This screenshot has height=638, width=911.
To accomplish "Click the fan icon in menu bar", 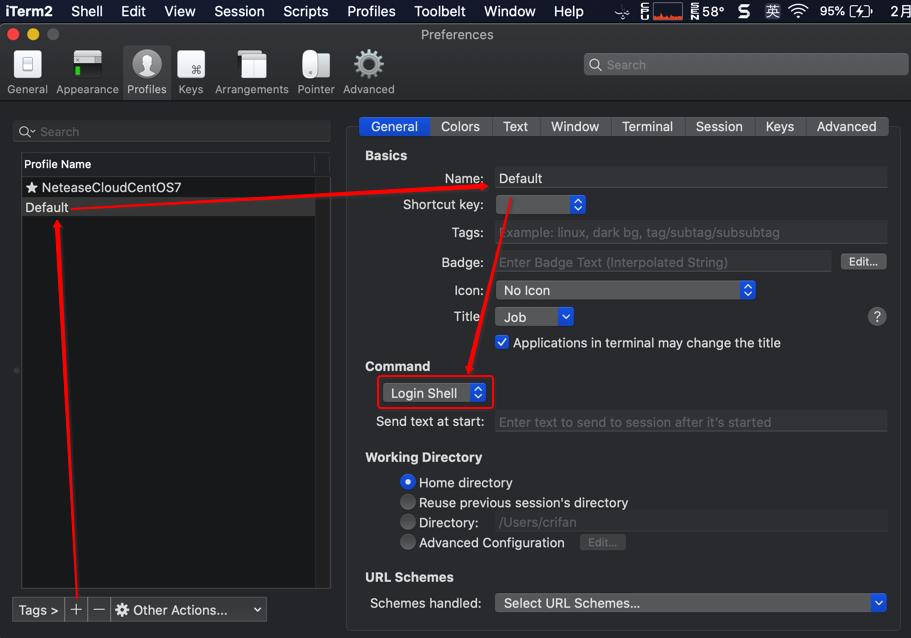I will pyautogui.click(x=622, y=11).
